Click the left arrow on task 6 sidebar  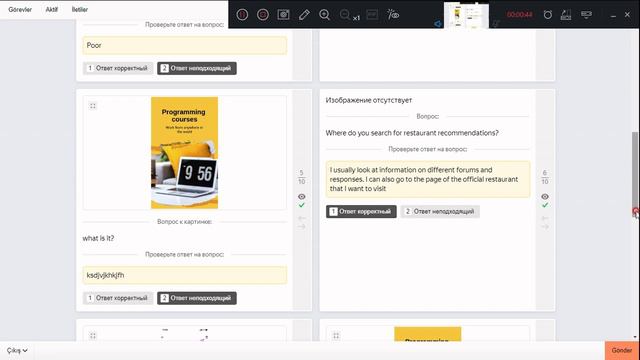[545, 218]
